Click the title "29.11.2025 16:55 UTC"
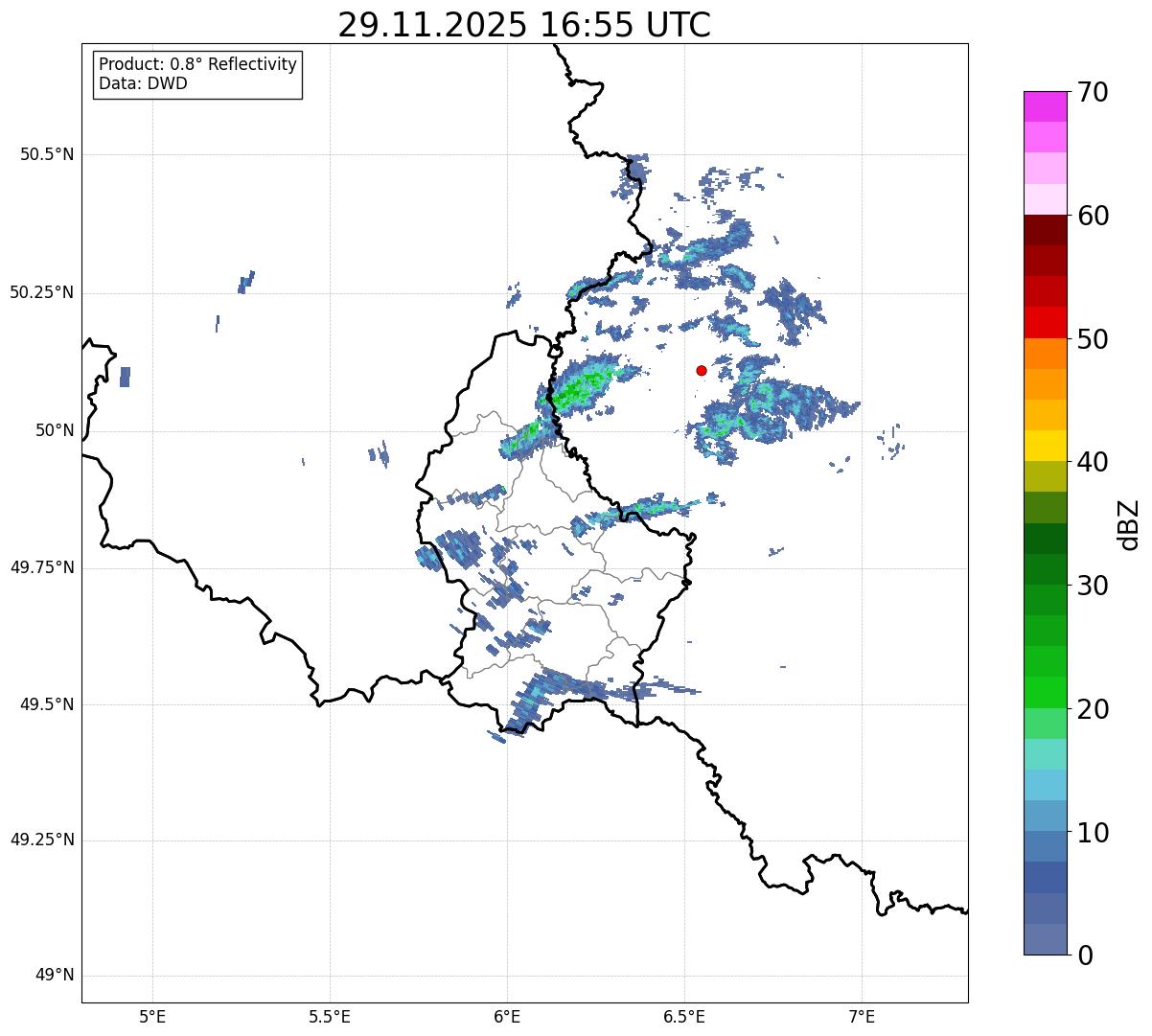This screenshot has width=1152, height=1036. (524, 25)
